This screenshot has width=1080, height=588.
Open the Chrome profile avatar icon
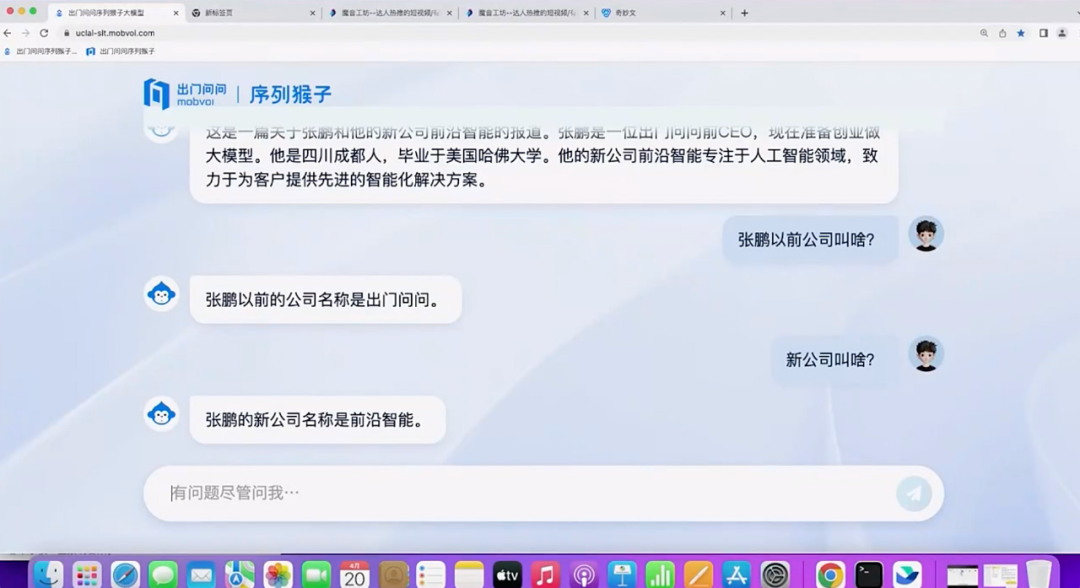[x=1062, y=33]
